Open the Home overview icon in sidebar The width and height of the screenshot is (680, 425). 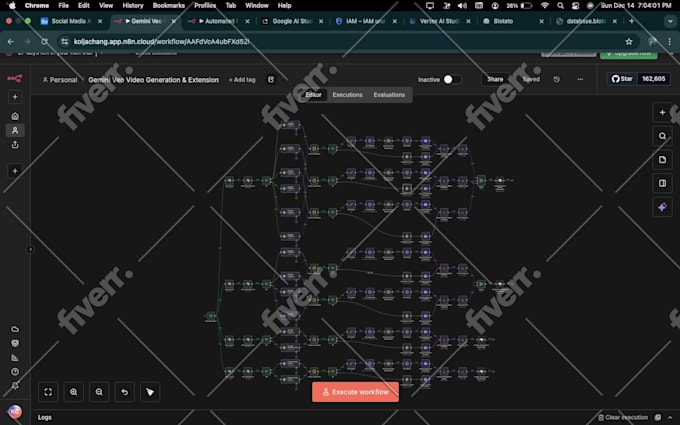coord(15,116)
